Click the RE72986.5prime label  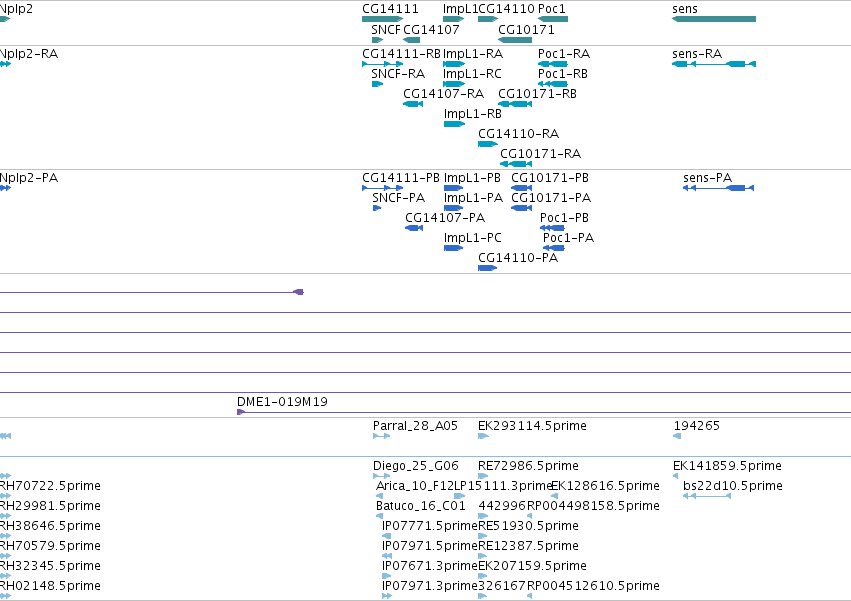pyautogui.click(x=528, y=466)
